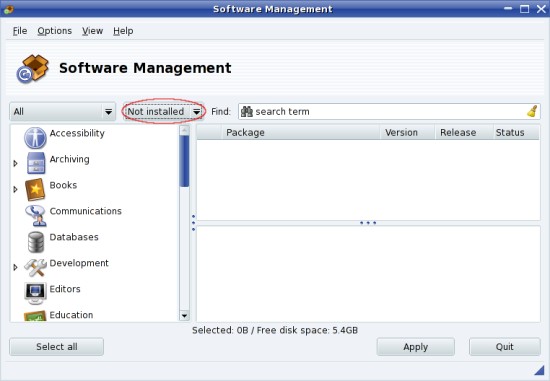This screenshot has height=381, width=550.
Task: Open the All package group dropdown
Action: tap(62, 112)
